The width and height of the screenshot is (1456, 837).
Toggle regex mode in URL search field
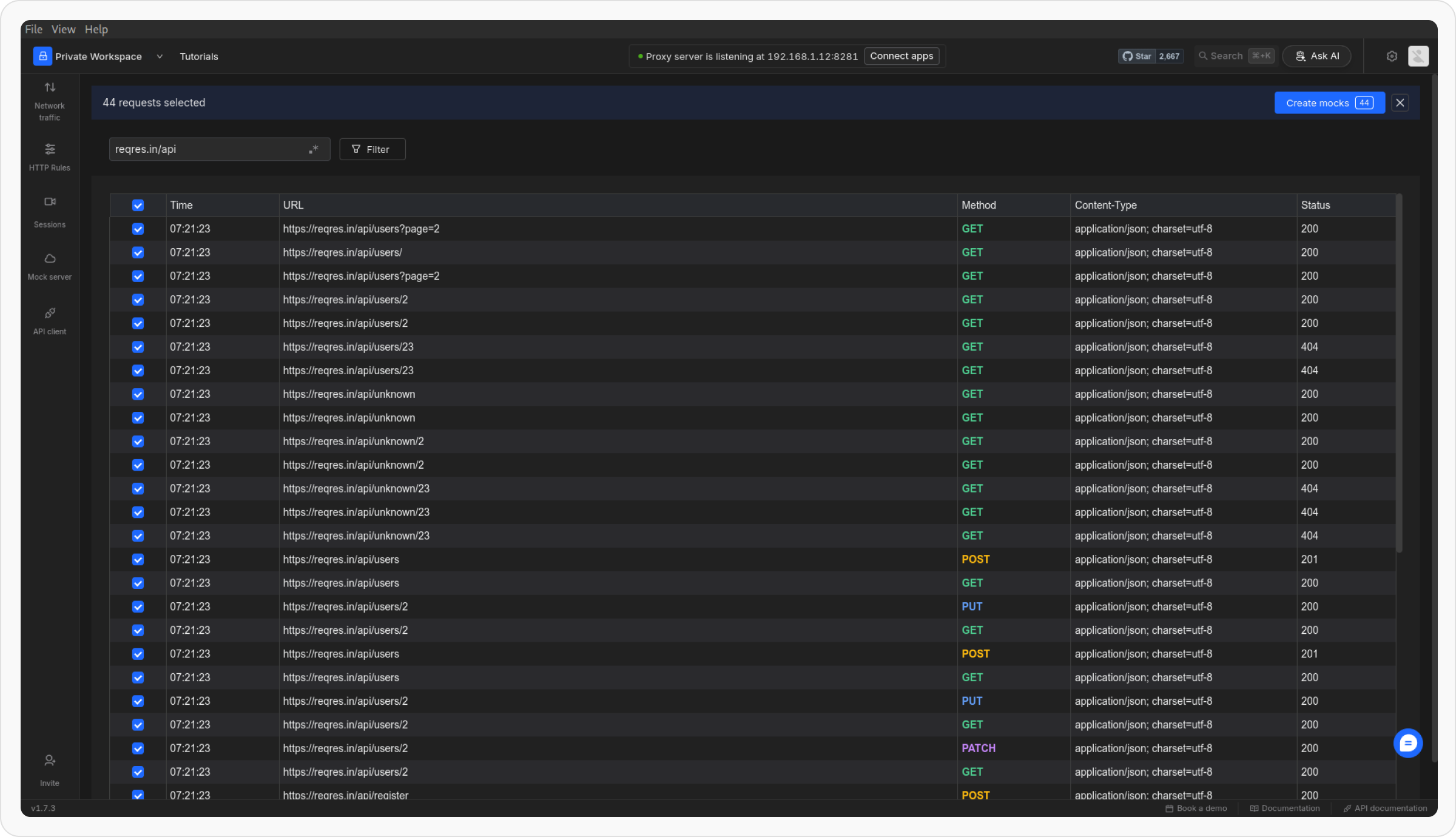(x=314, y=149)
